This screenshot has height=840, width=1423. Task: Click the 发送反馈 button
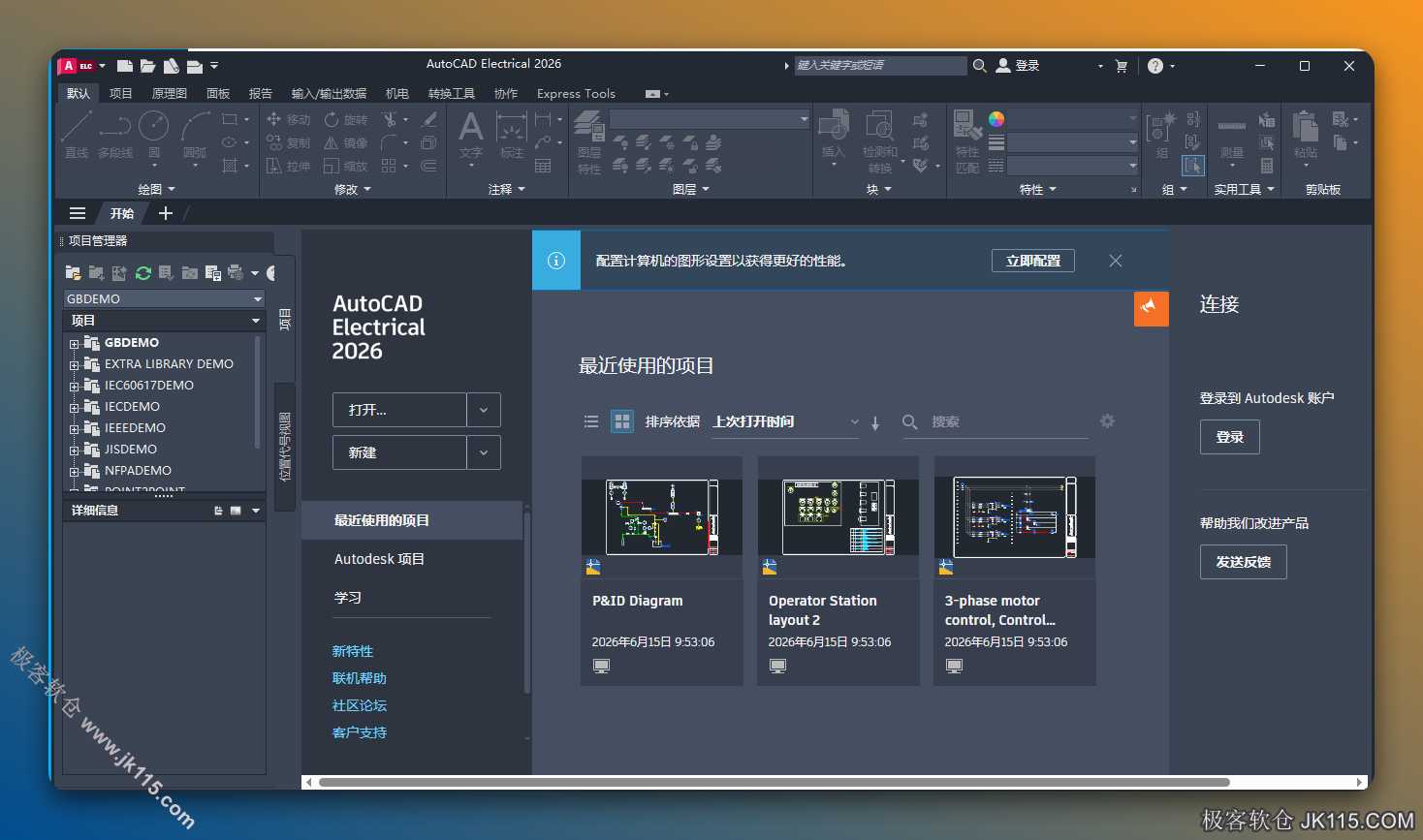click(x=1244, y=562)
